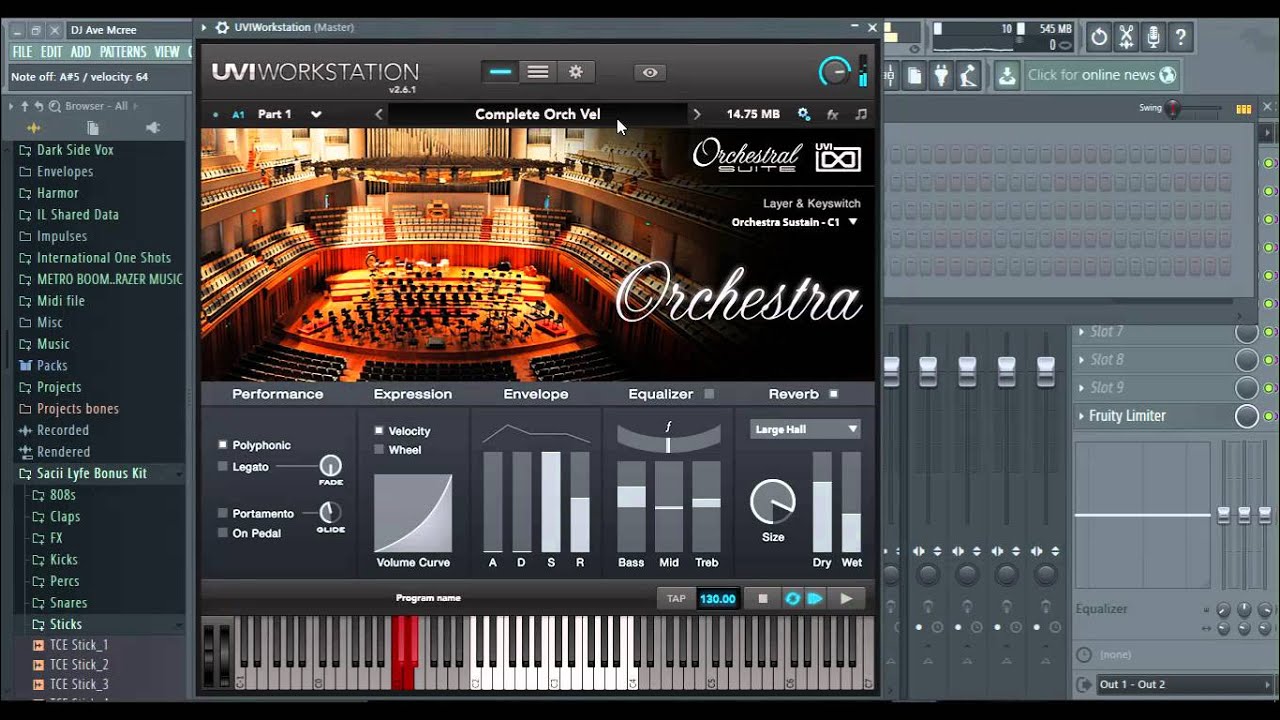Click the reverb Size knob
Screen dimensions: 1280x720
click(773, 502)
